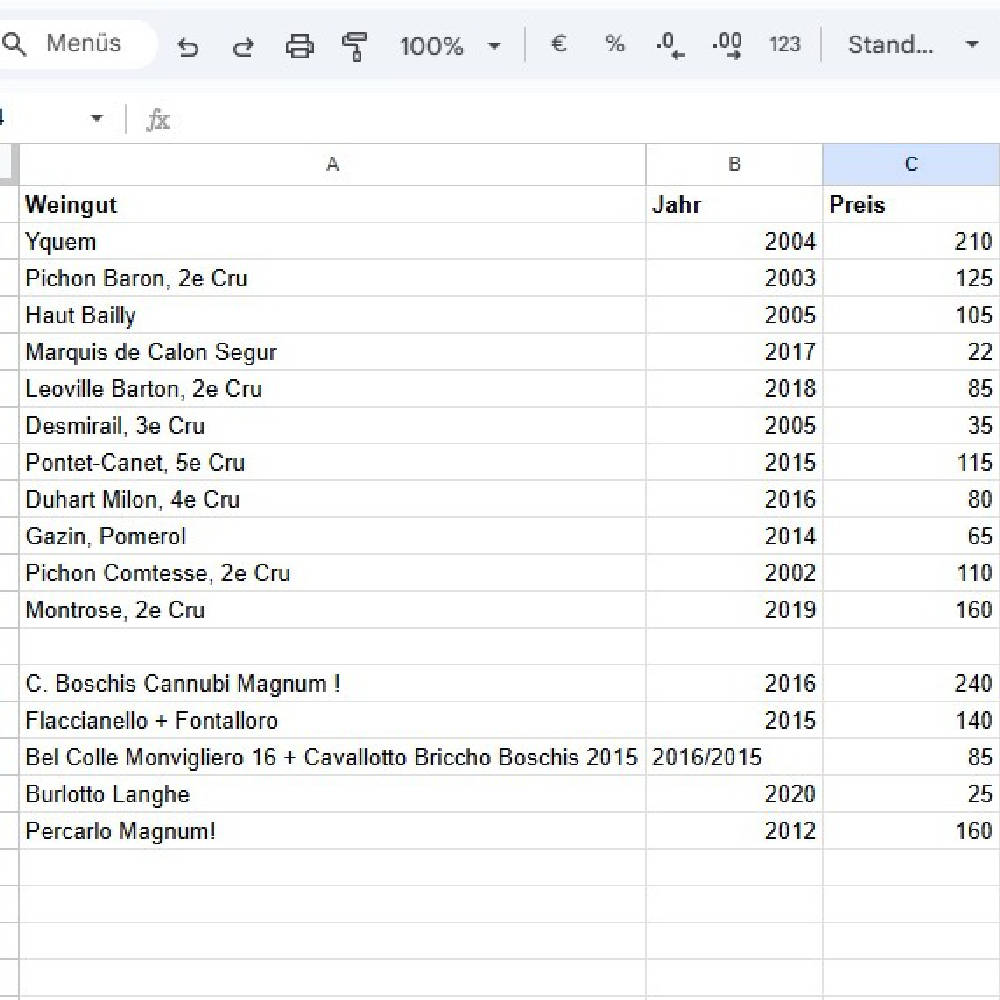
Task: Select column B header
Action: pos(734,165)
